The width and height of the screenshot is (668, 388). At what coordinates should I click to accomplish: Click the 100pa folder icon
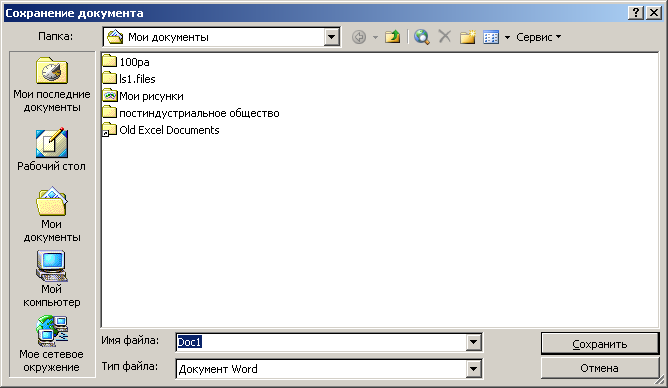pyautogui.click(x=109, y=61)
